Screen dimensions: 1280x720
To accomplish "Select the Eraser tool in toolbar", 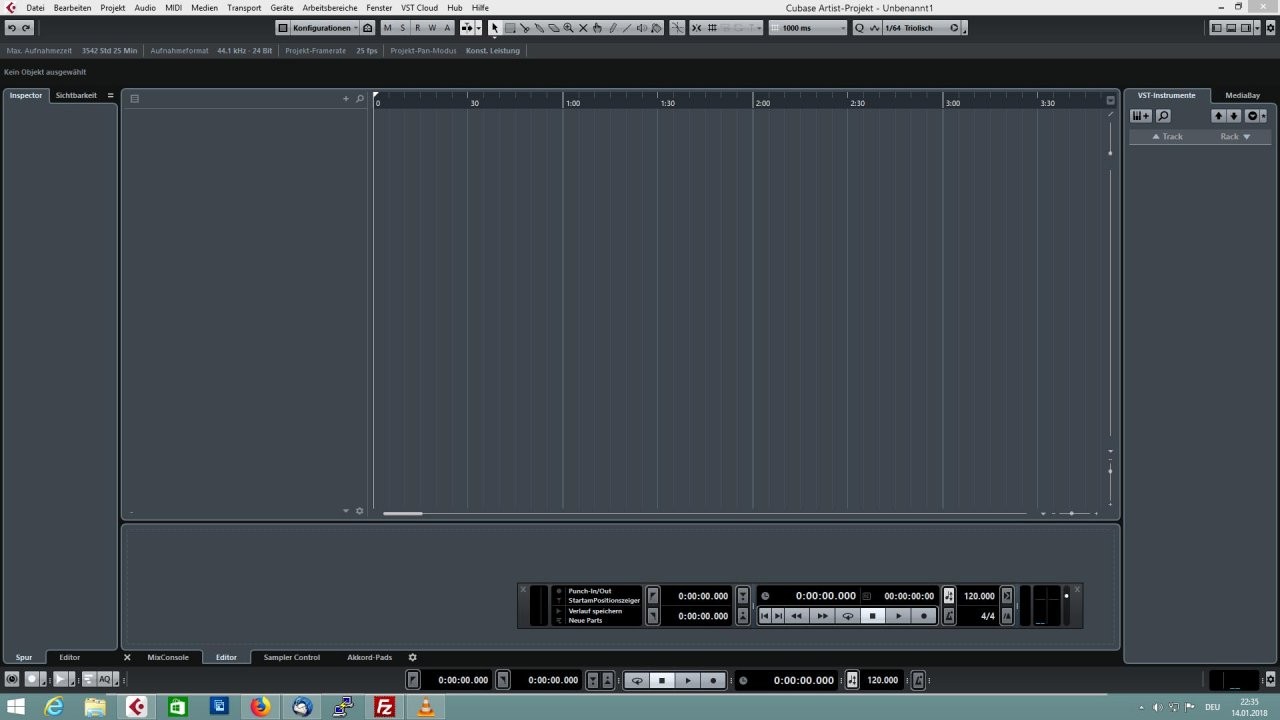I will click(x=554, y=28).
